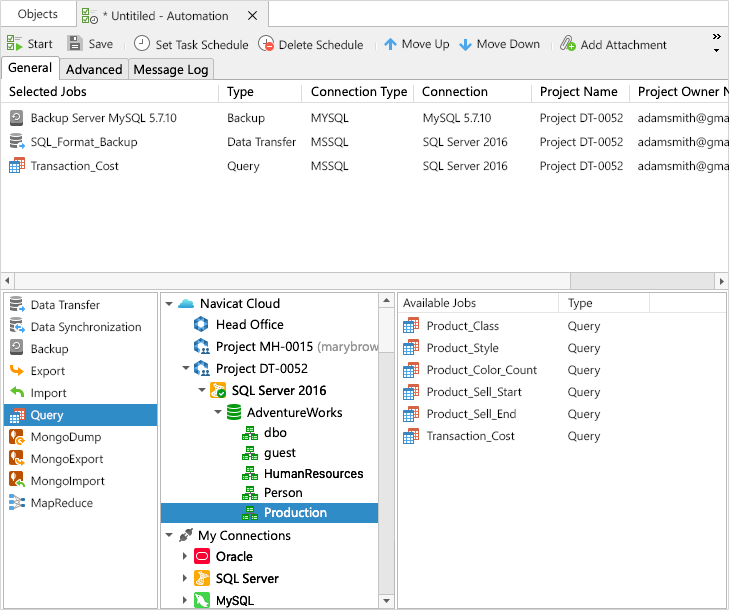Click the Head Office project icon
Image resolution: width=729 pixels, height=610 pixels.
[x=201, y=324]
